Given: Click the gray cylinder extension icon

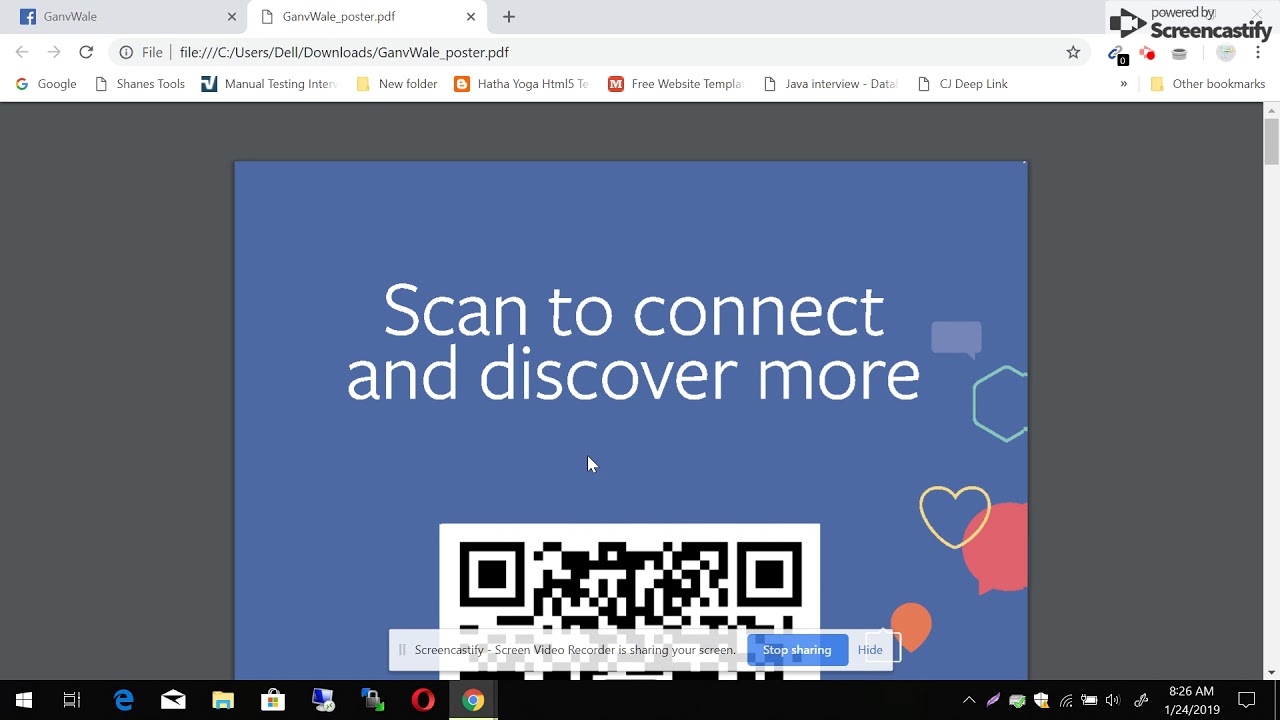Looking at the screenshot, I should pos(1179,53).
